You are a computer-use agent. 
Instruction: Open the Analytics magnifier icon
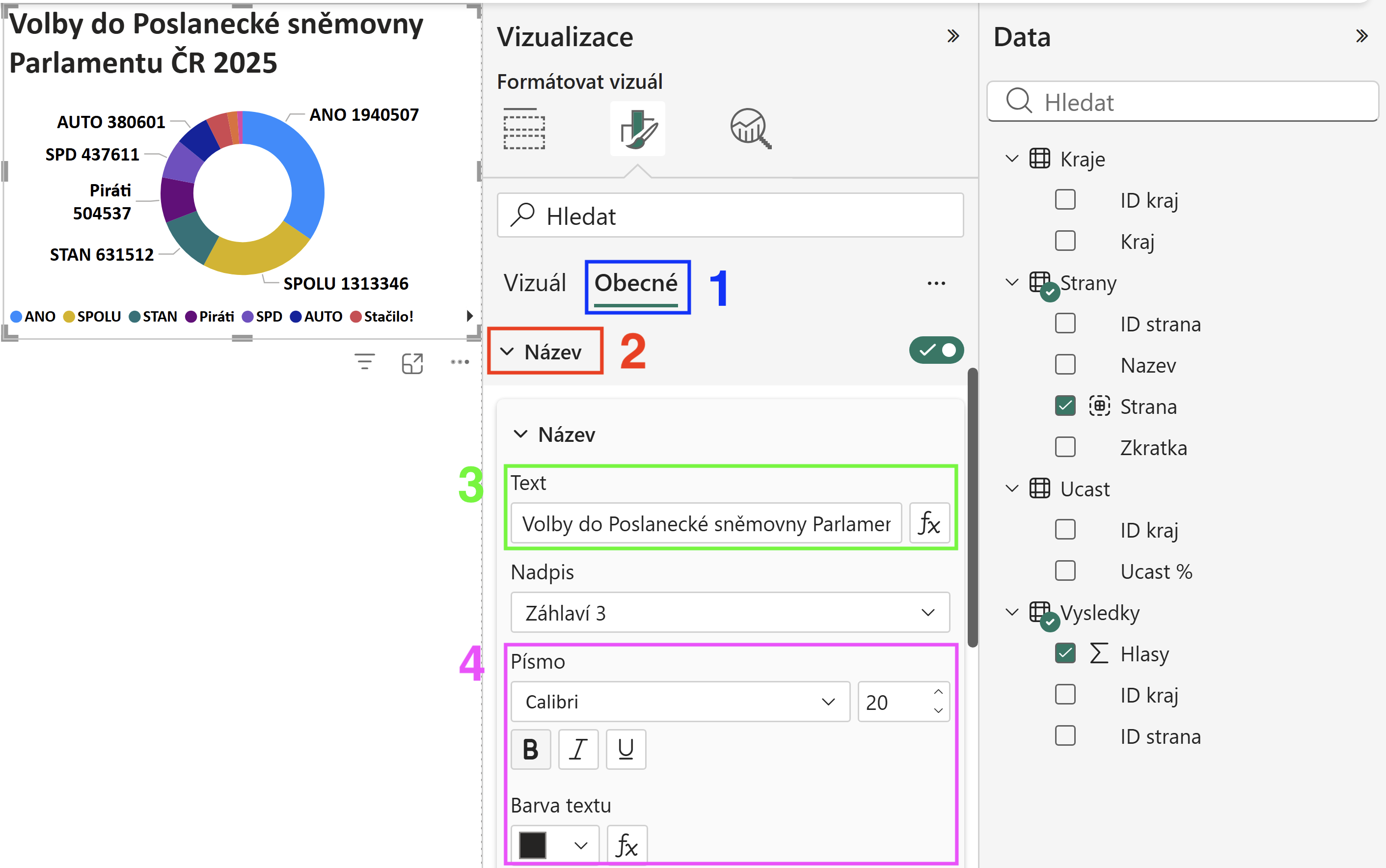[750, 129]
